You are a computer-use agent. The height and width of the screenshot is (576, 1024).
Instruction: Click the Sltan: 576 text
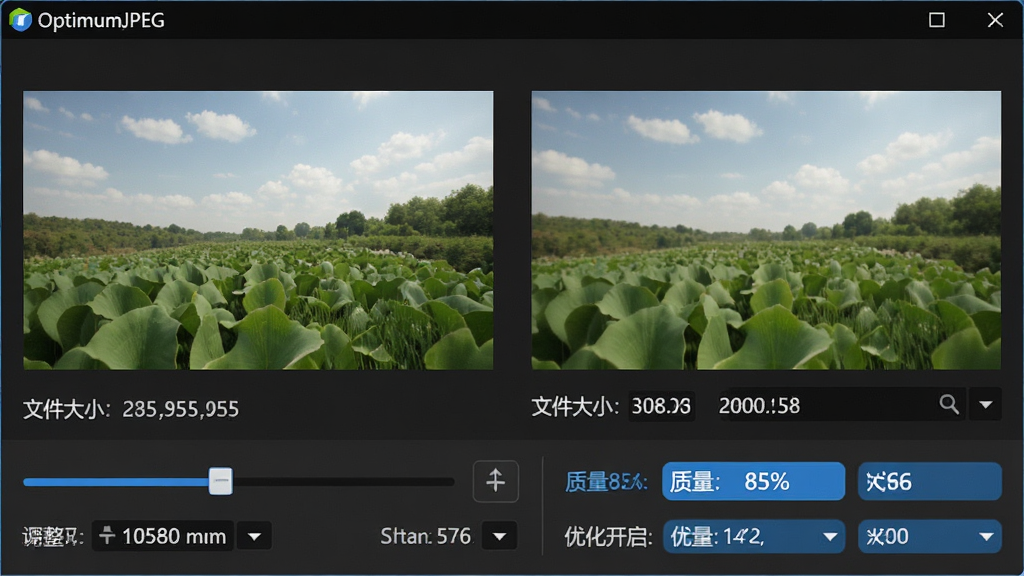click(x=425, y=536)
